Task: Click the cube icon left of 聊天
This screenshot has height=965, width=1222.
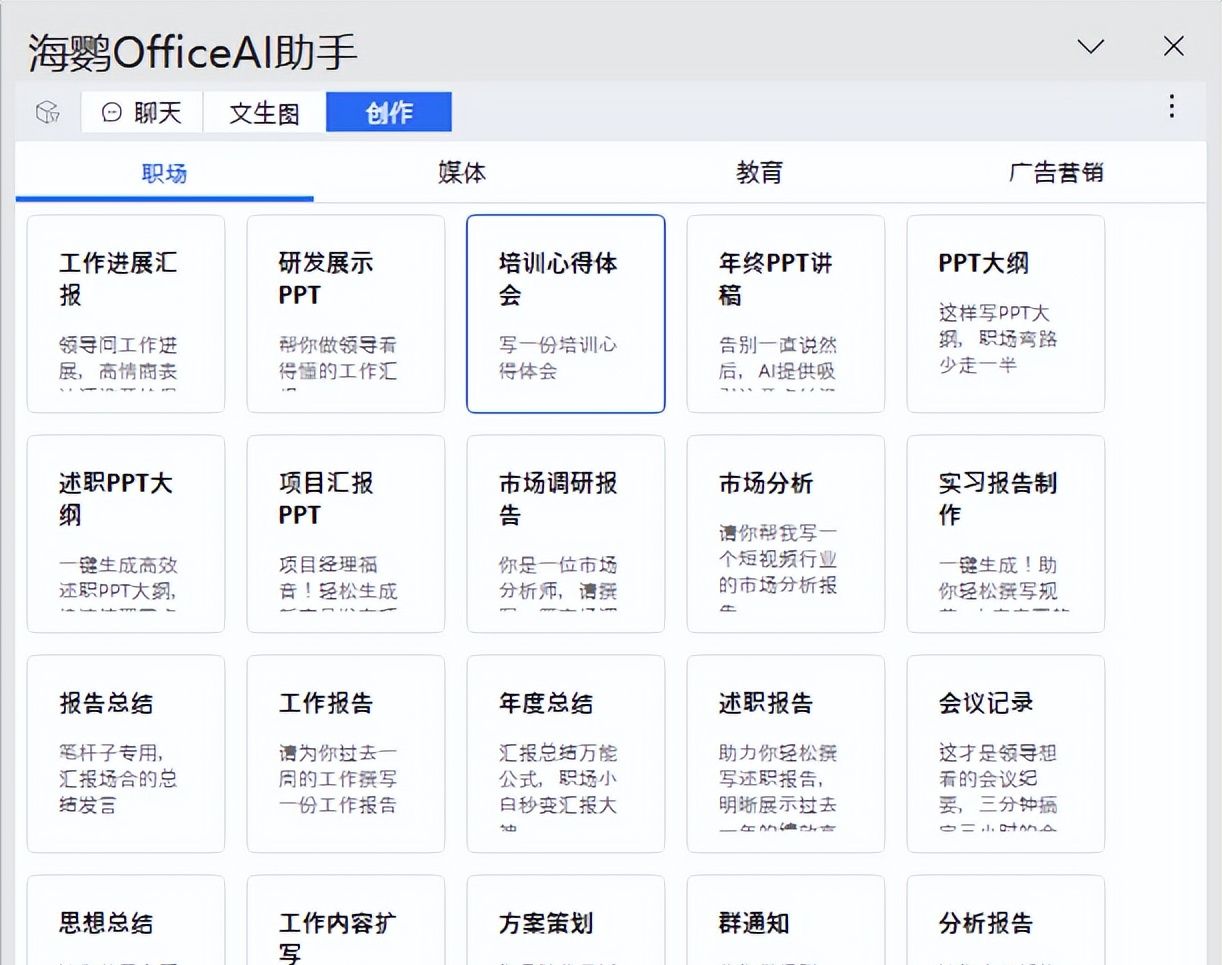Action: tap(47, 112)
